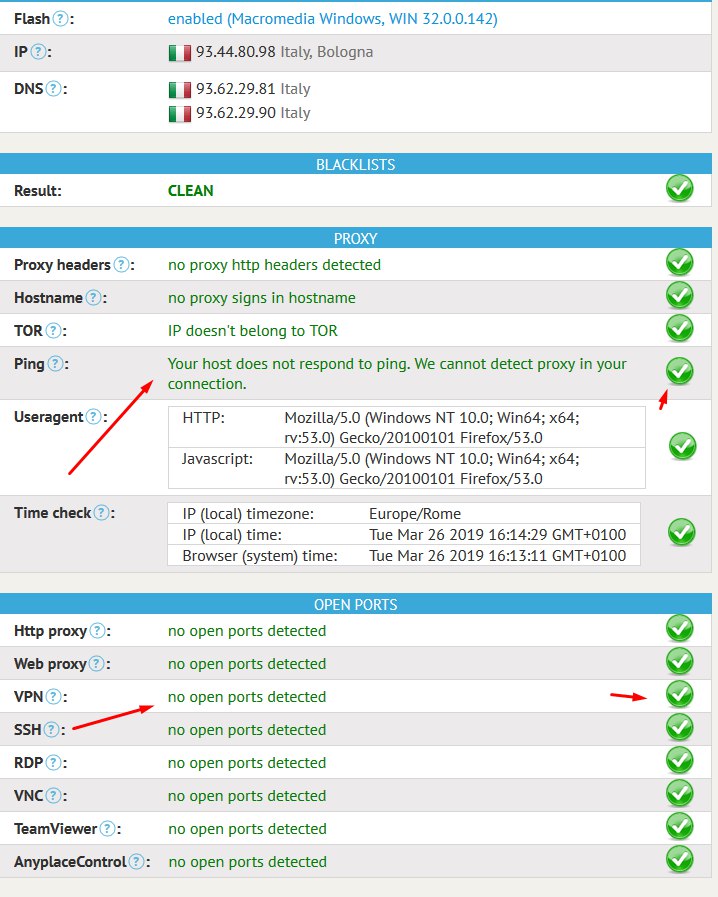Image resolution: width=718 pixels, height=897 pixels.
Task: Click the green checkmark in Blacklists result row
Action: coord(680,188)
